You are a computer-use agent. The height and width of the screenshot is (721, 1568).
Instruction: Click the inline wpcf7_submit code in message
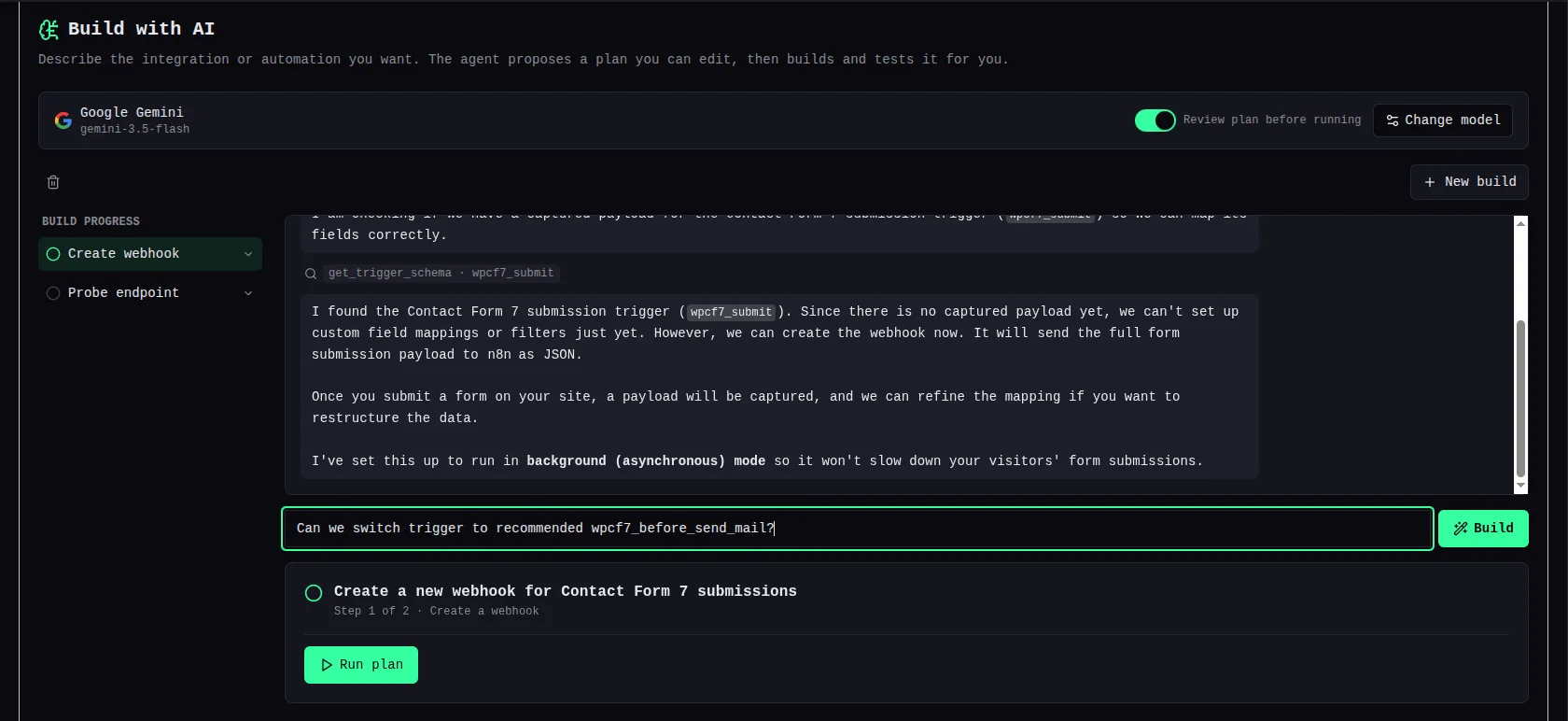coord(732,312)
